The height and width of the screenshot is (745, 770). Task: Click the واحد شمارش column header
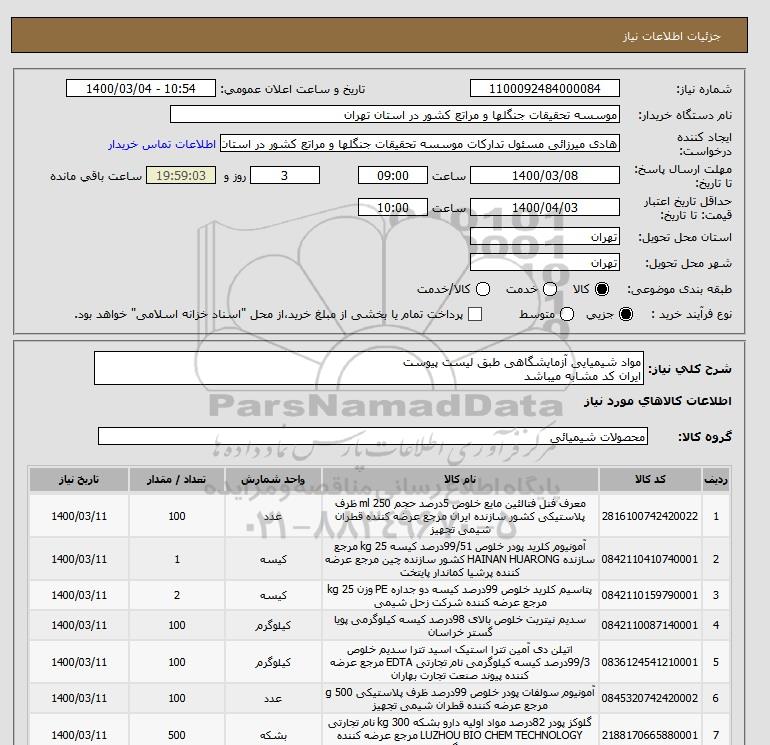coord(273,479)
